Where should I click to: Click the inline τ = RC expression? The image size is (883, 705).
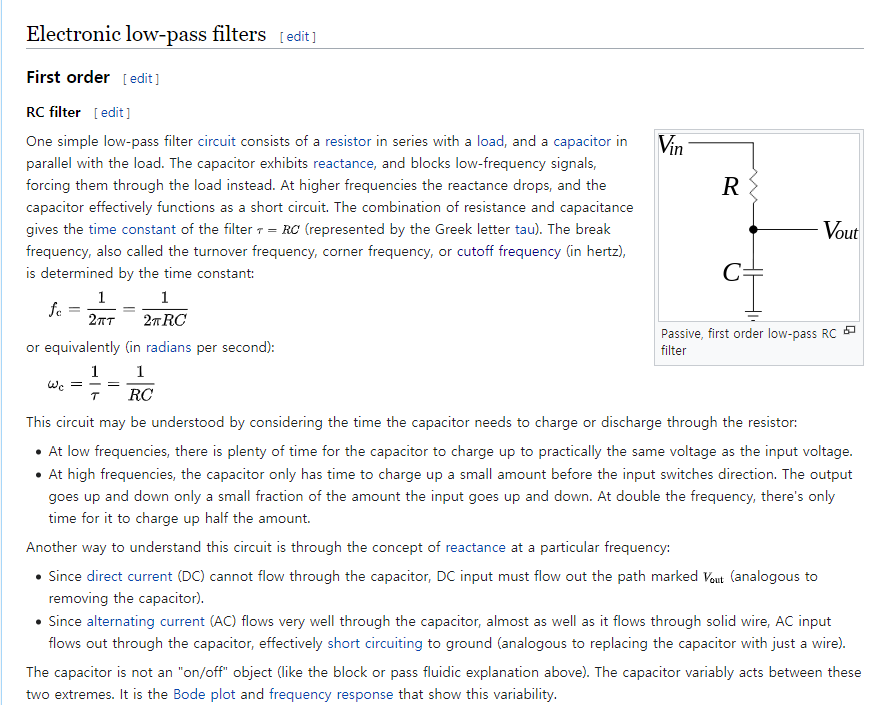tap(278, 230)
